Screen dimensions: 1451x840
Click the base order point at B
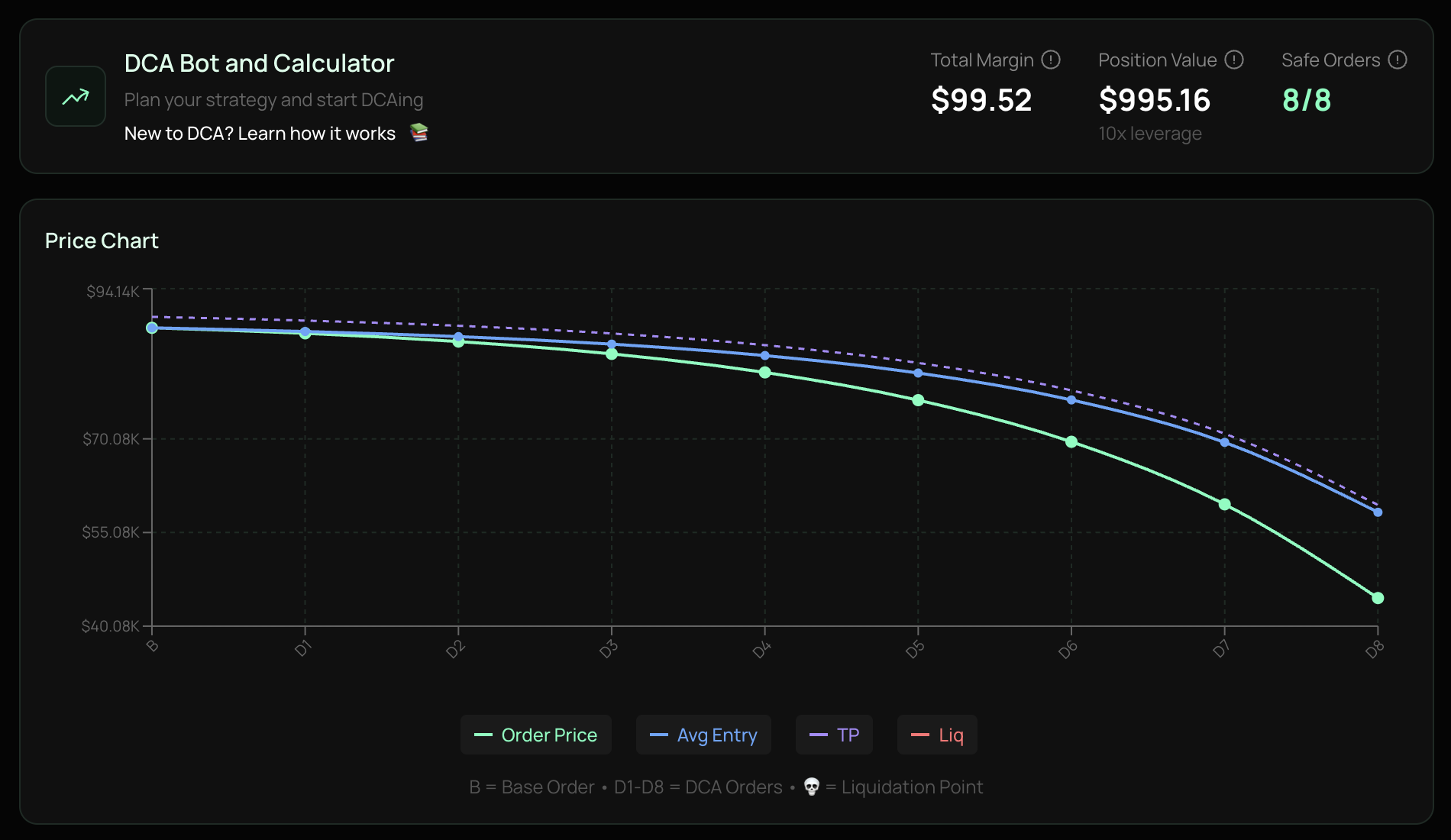pos(152,328)
